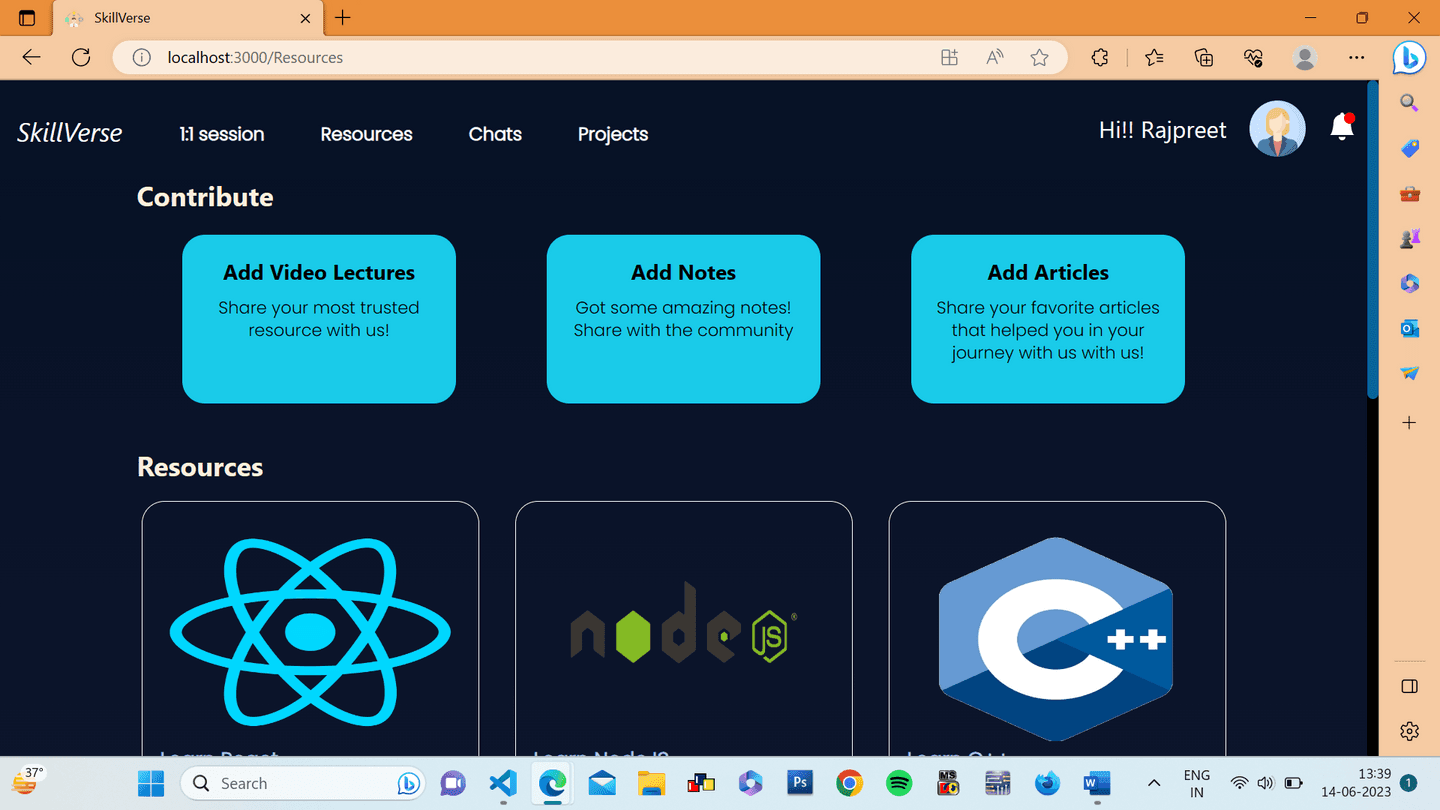Image resolution: width=1440 pixels, height=810 pixels.
Task: View site information icon
Action: click(x=142, y=57)
